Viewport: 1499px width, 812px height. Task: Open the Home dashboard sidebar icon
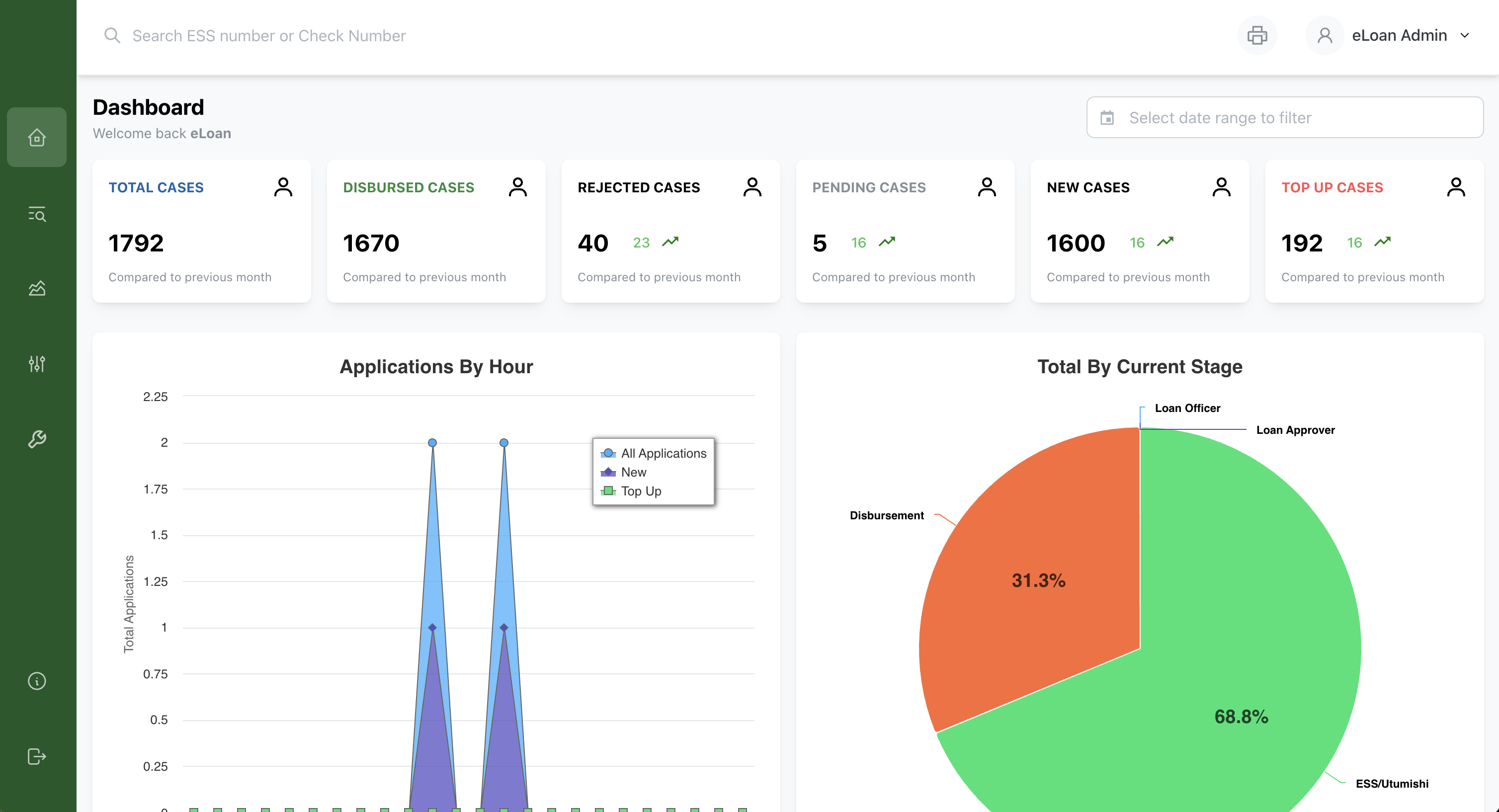37,137
